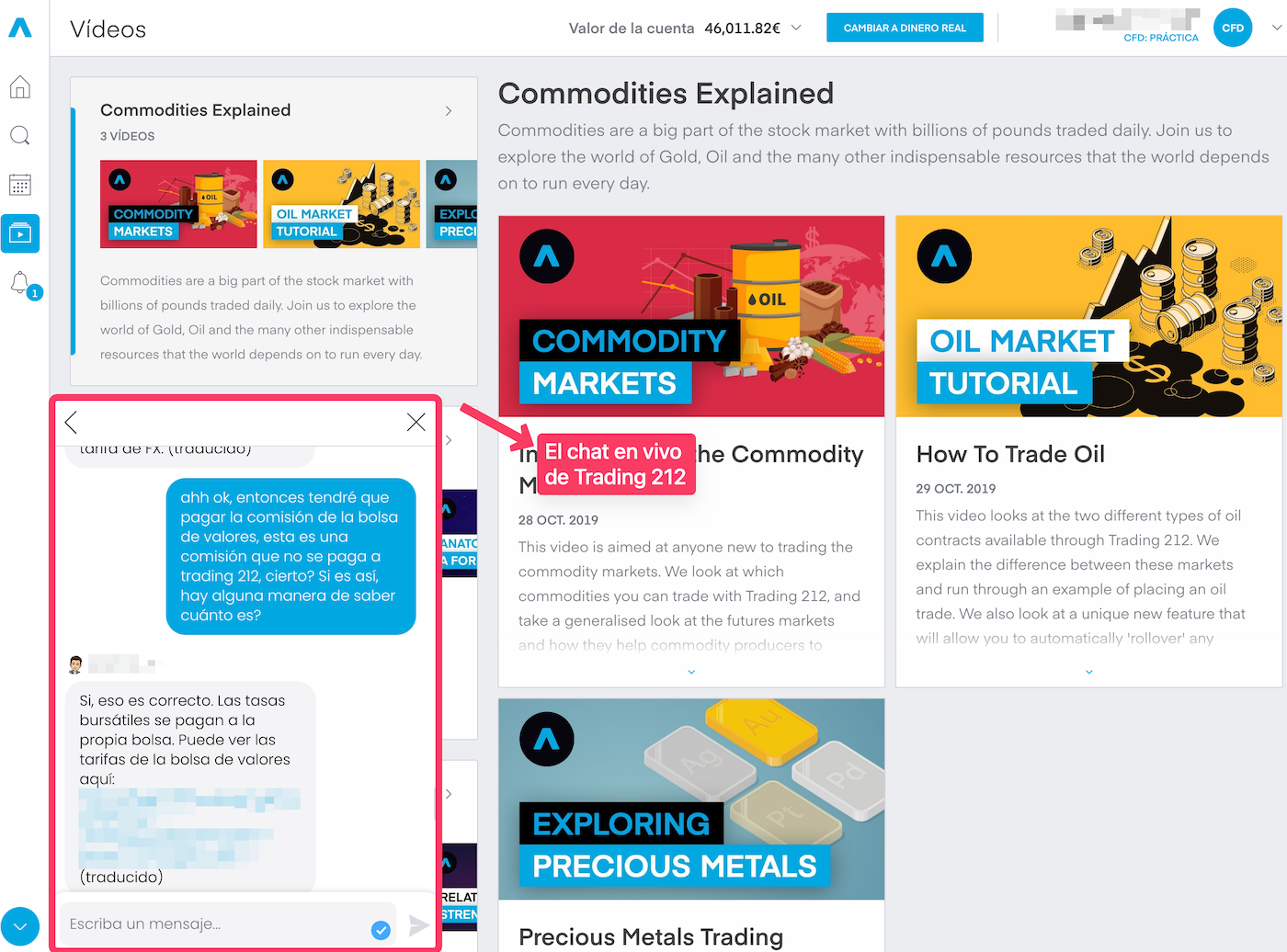The height and width of the screenshot is (952, 1287).
Task: Click the blurred link in chat reply
Action: click(x=189, y=827)
